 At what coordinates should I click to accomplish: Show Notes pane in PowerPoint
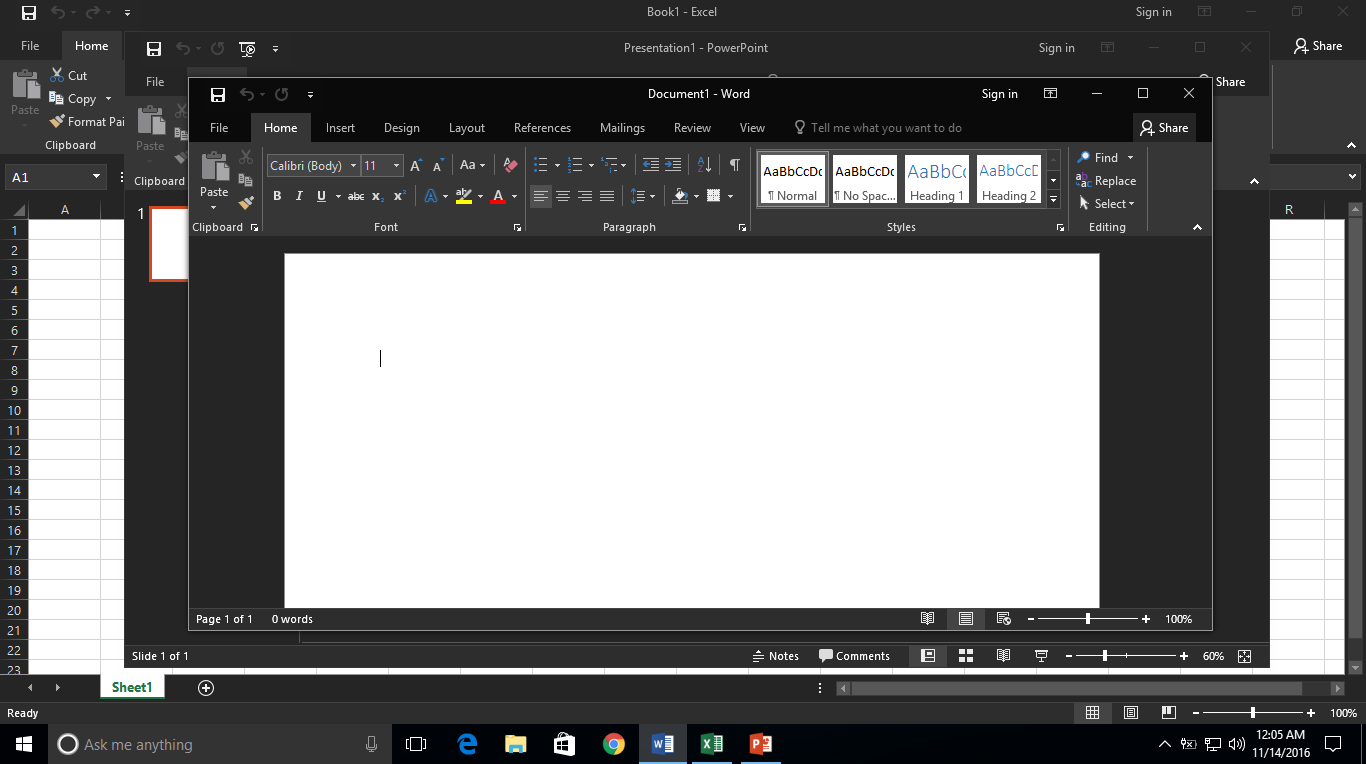[776, 656]
